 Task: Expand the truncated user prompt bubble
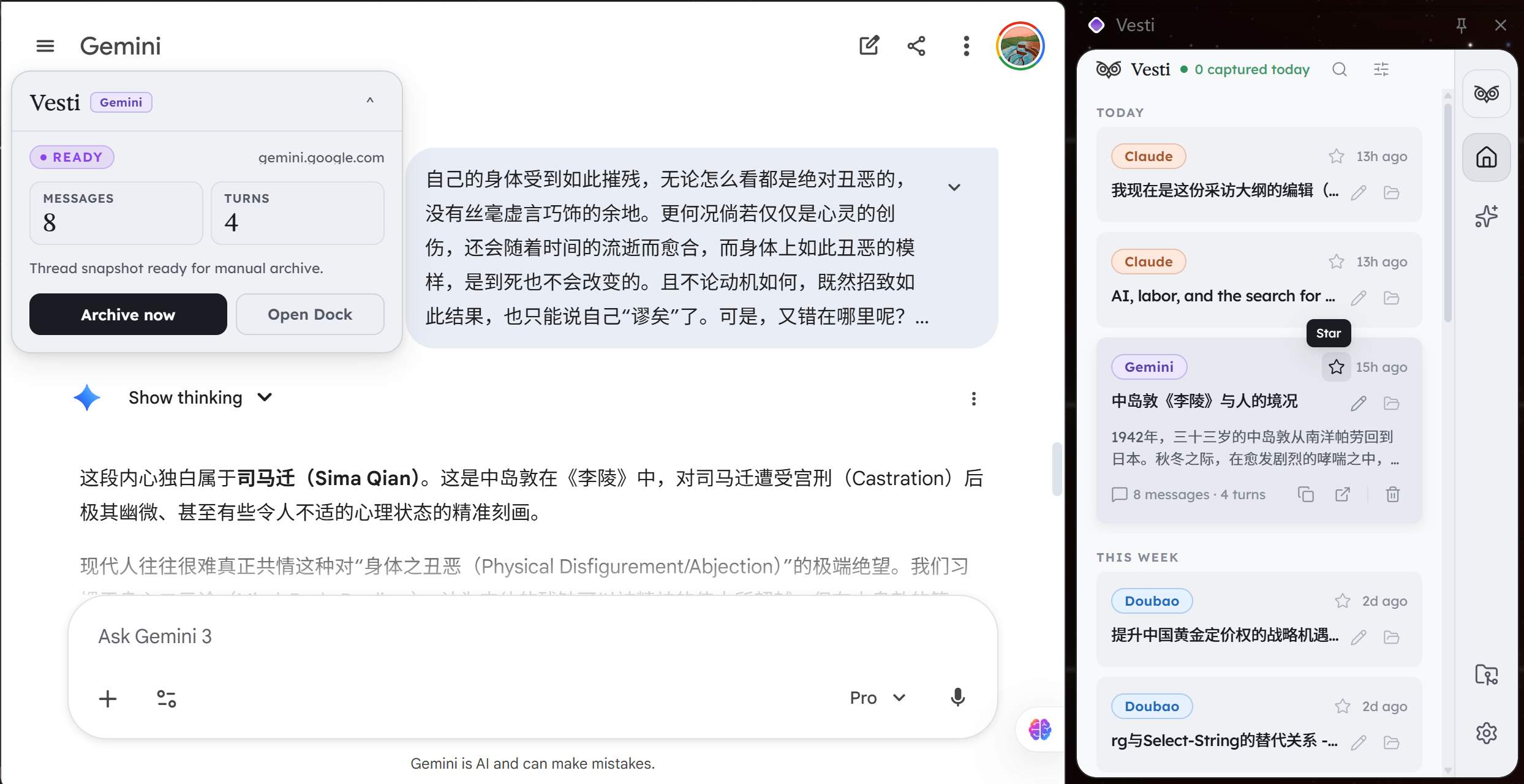[954, 187]
